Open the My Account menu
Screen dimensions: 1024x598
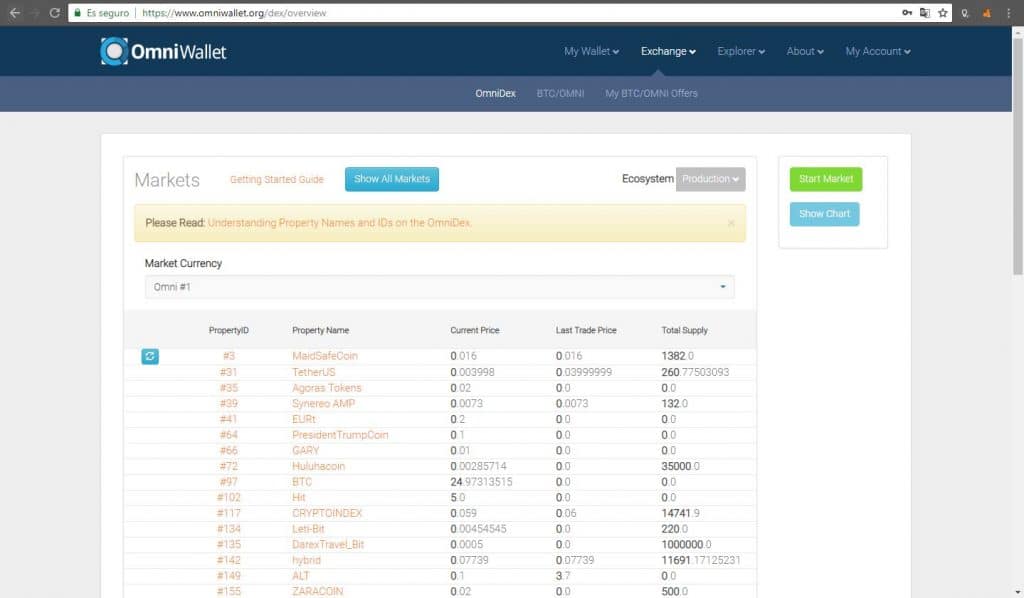coord(878,51)
